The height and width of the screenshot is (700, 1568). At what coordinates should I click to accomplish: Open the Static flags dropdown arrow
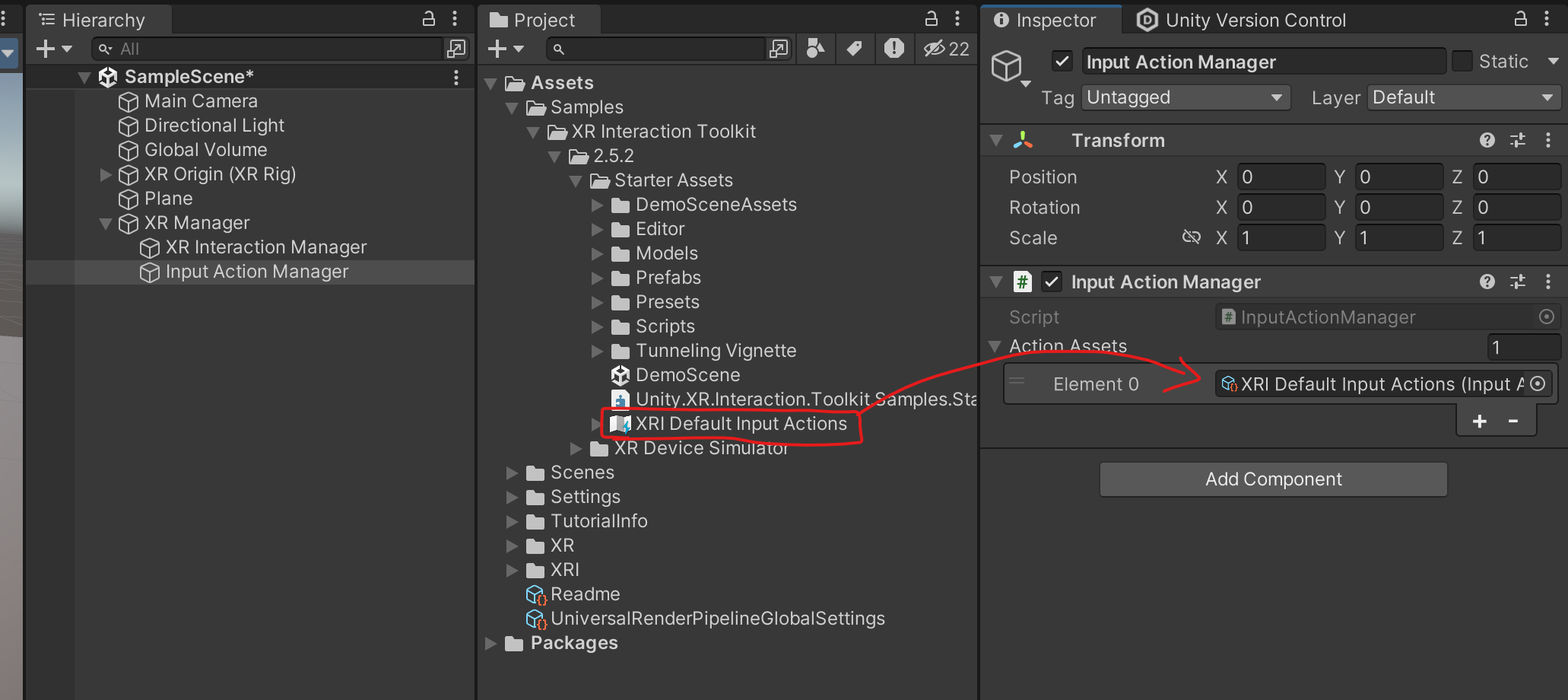pos(1553,61)
